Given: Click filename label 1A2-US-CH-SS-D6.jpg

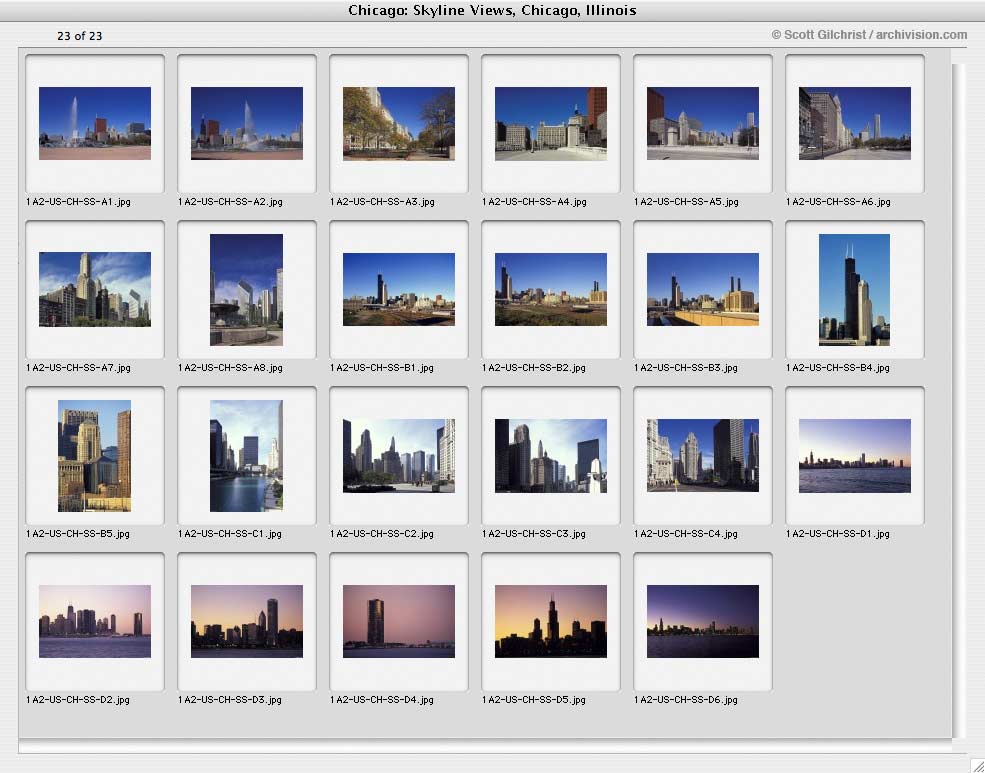Looking at the screenshot, I should 686,700.
